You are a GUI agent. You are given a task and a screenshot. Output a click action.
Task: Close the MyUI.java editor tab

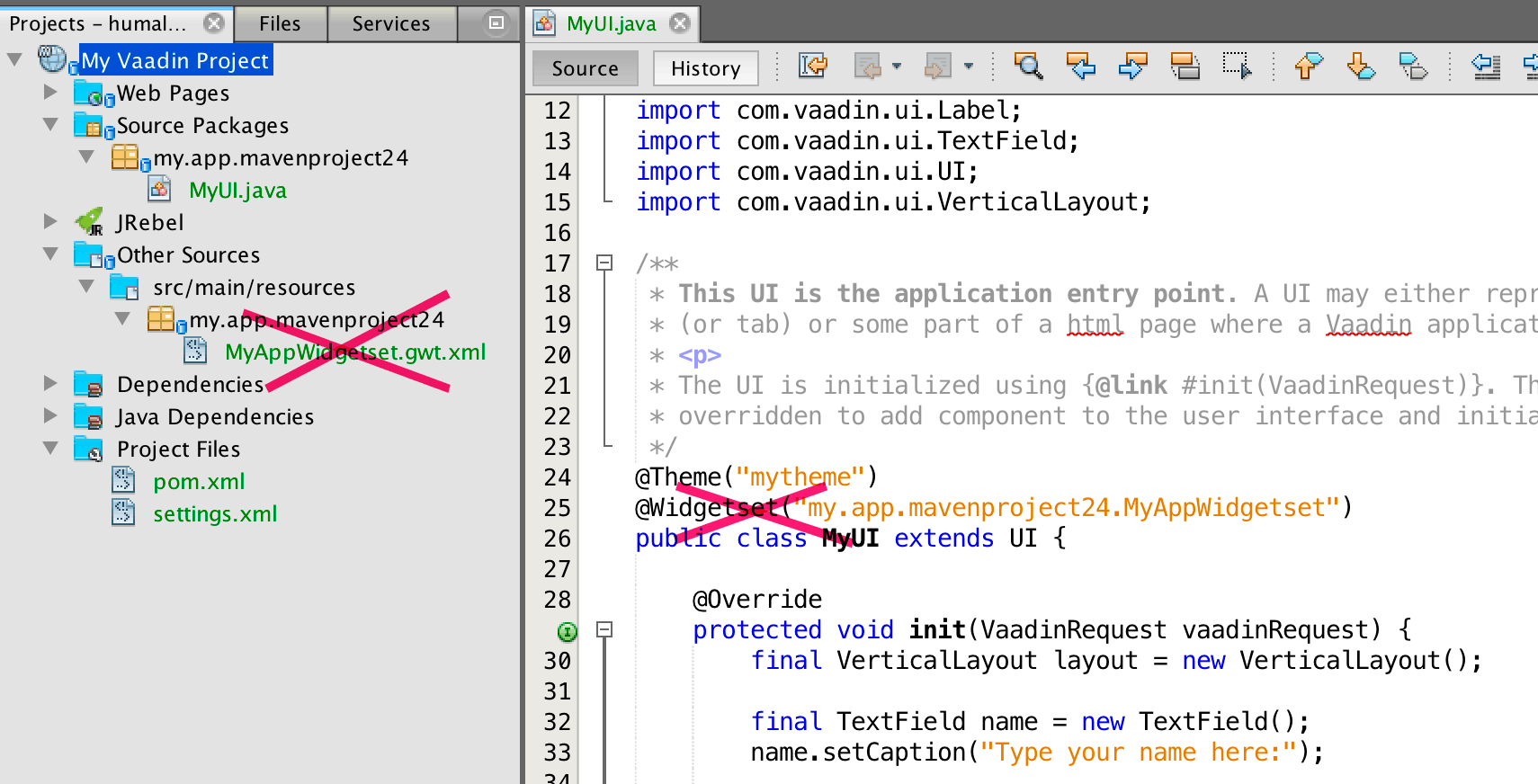tap(681, 22)
